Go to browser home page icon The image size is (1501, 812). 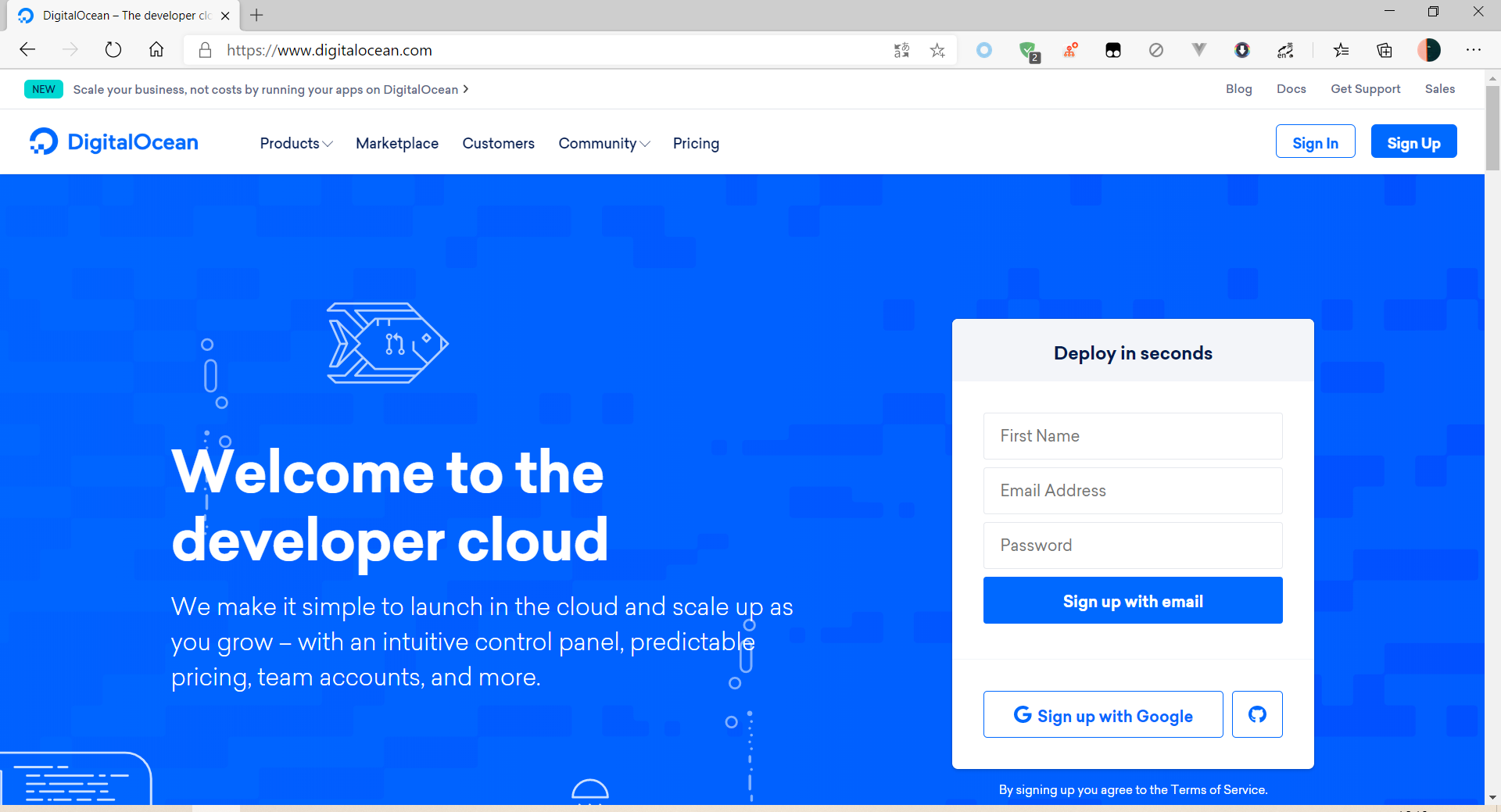tap(156, 50)
